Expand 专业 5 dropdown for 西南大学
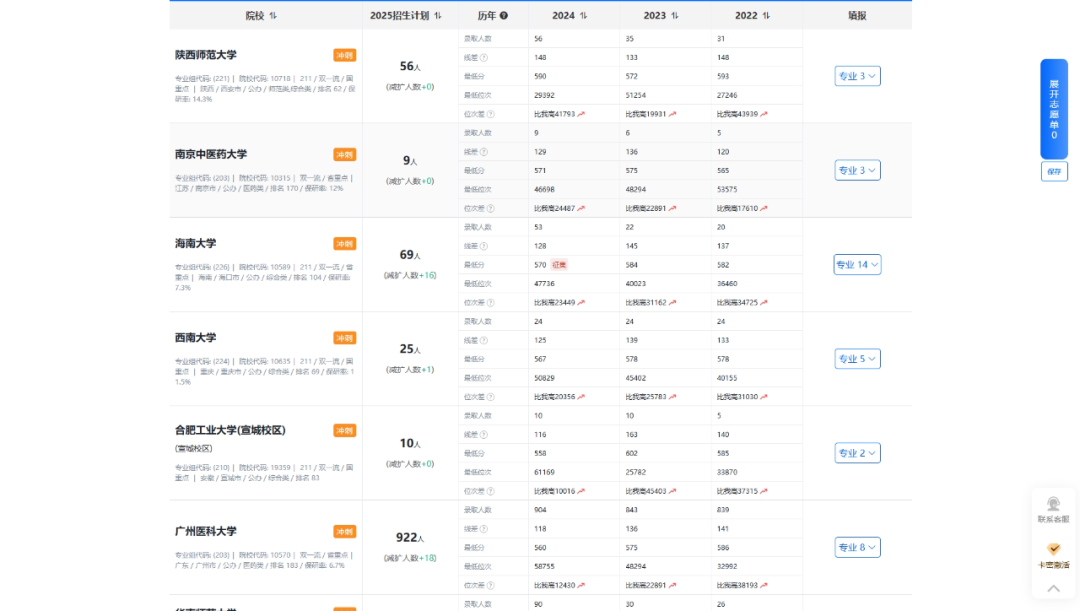The width and height of the screenshot is (1080, 611). click(x=857, y=359)
